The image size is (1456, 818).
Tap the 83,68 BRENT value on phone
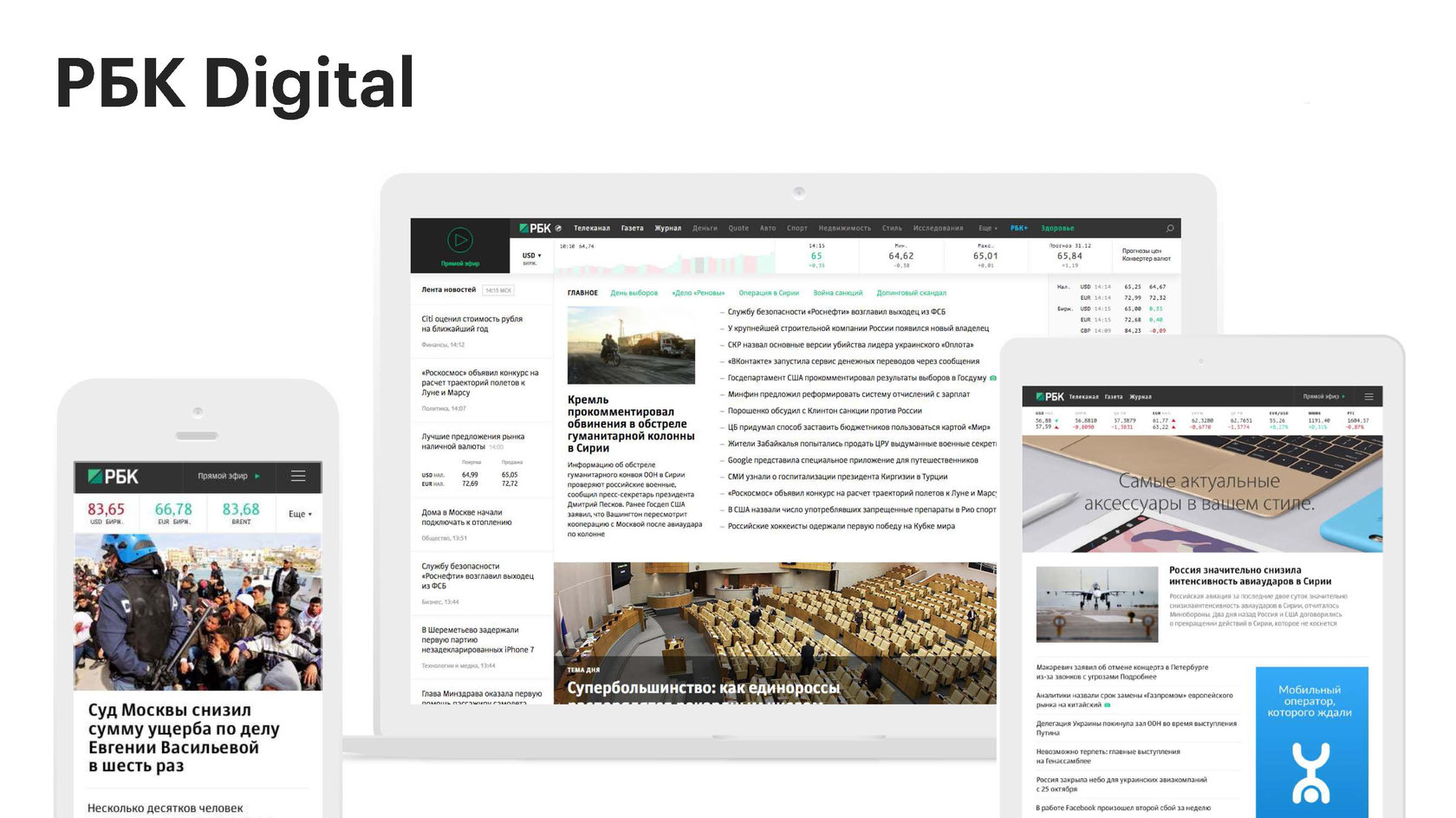pos(241,510)
